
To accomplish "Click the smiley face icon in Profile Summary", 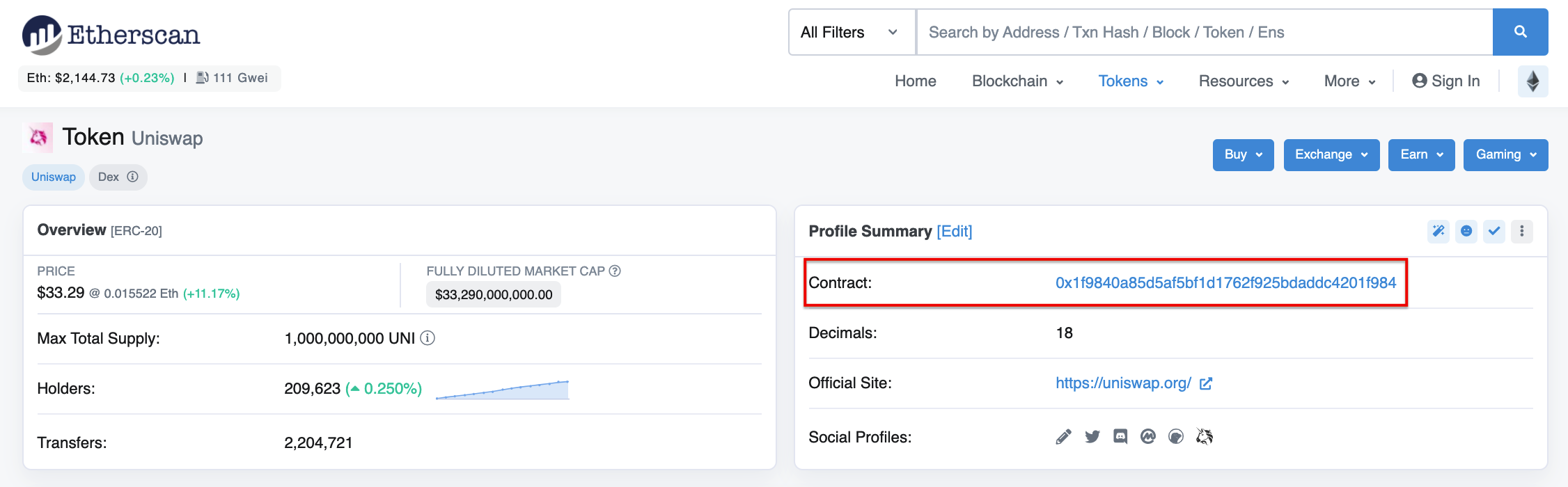I will tap(1466, 231).
